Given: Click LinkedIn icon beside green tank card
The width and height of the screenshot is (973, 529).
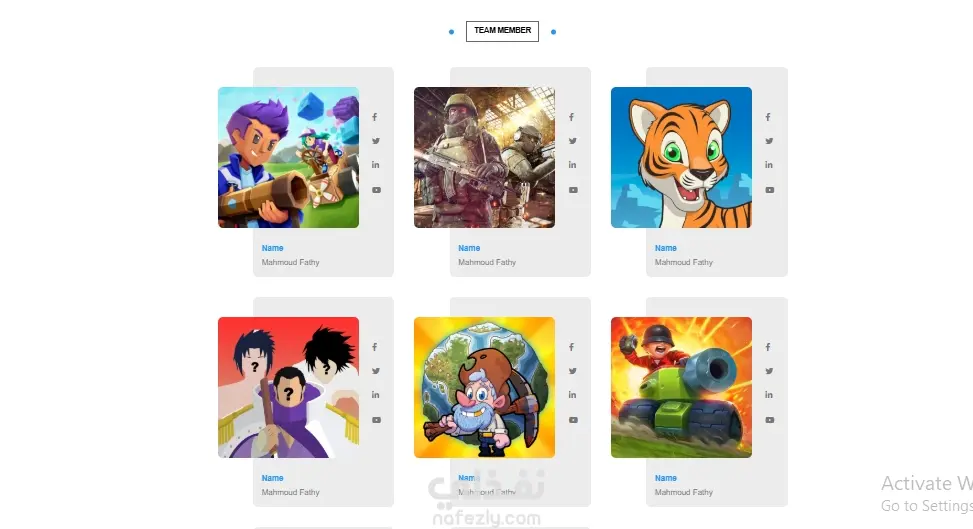Looking at the screenshot, I should [x=769, y=395].
